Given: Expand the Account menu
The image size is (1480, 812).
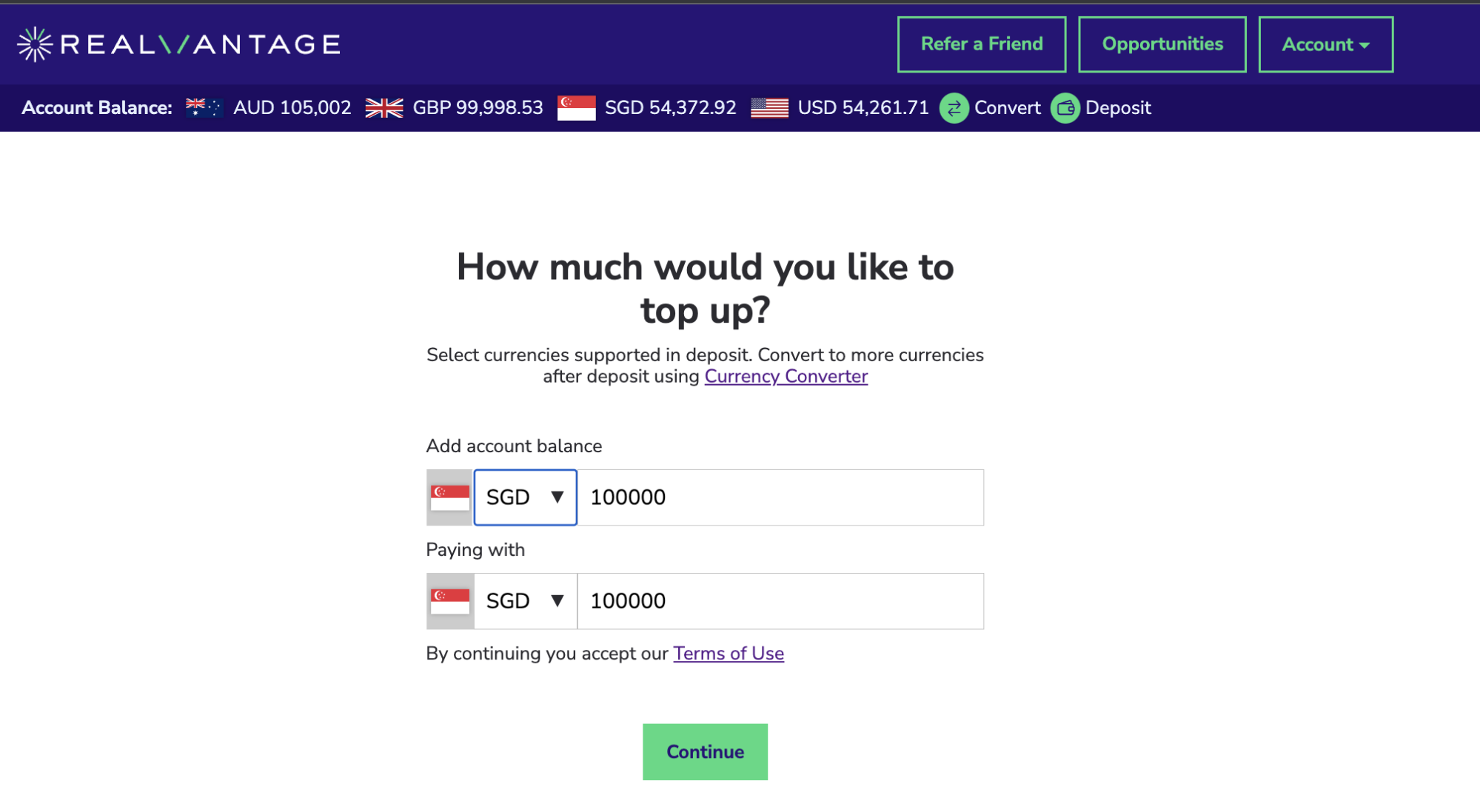Looking at the screenshot, I should click(1325, 44).
